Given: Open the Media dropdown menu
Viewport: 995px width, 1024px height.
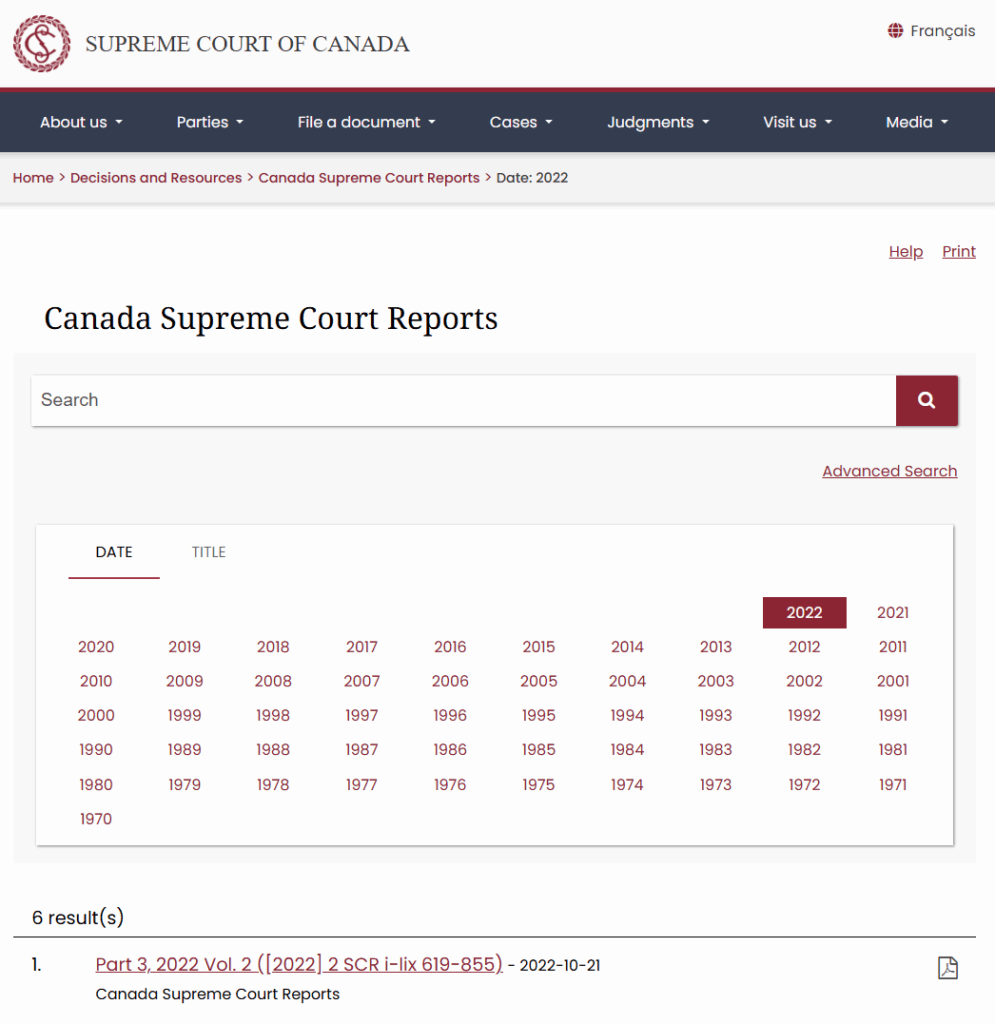Looking at the screenshot, I should [x=916, y=122].
